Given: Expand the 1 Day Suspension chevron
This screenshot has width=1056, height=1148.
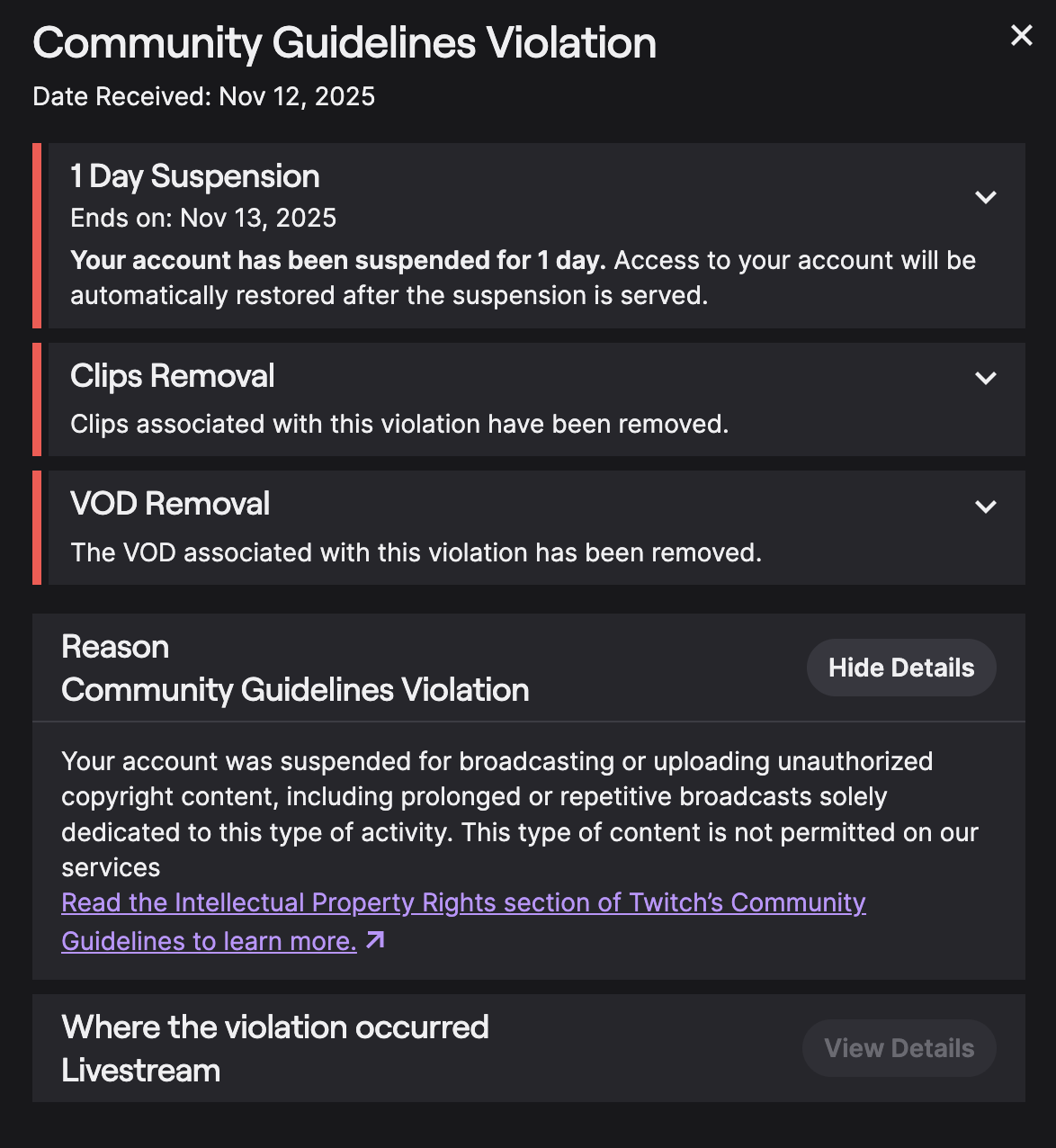Looking at the screenshot, I should tap(986, 197).
